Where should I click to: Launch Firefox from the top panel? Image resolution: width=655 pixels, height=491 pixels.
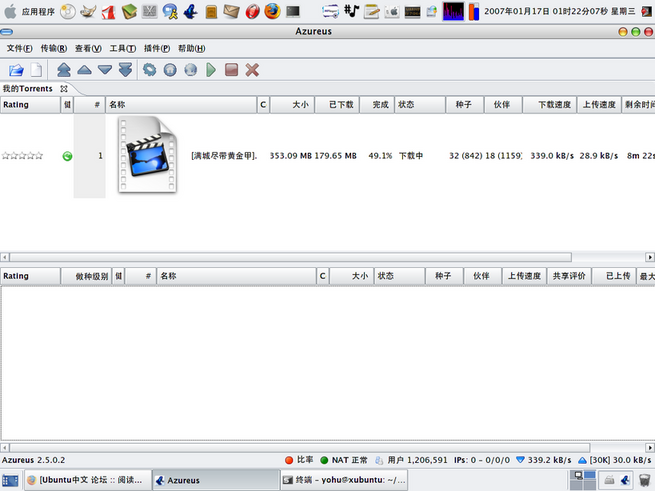(x=272, y=11)
